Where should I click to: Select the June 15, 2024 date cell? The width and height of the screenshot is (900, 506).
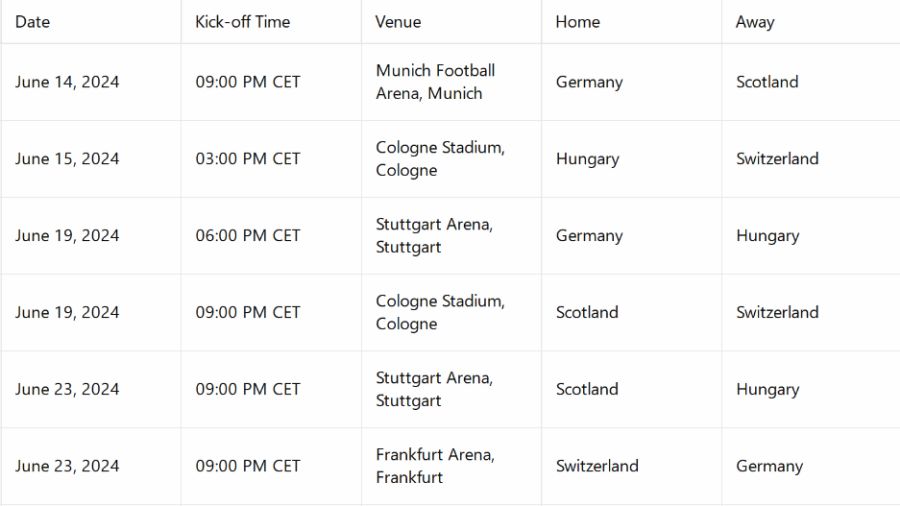point(67,159)
